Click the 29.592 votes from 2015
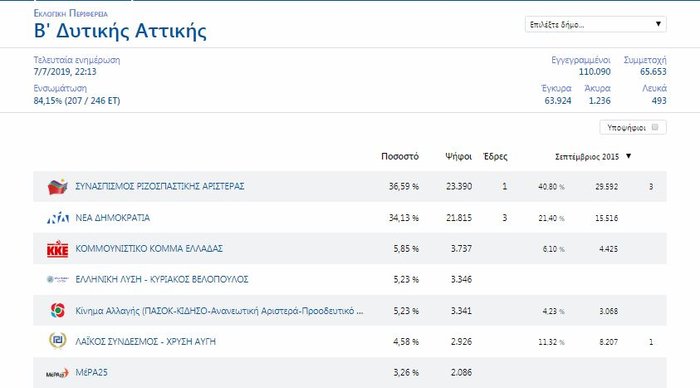 [x=607, y=187]
